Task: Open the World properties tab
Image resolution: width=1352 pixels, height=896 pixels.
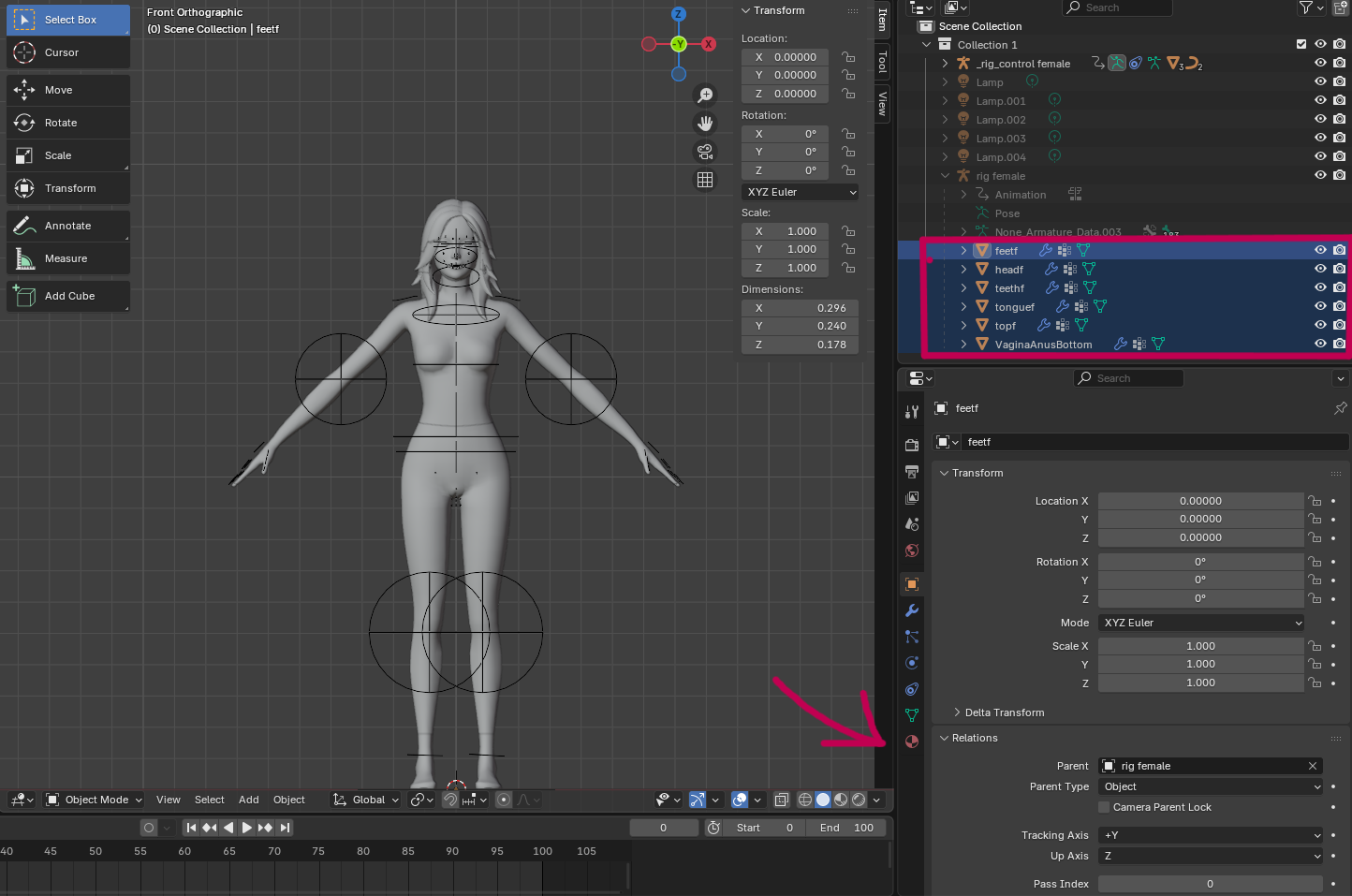Action: (912, 551)
